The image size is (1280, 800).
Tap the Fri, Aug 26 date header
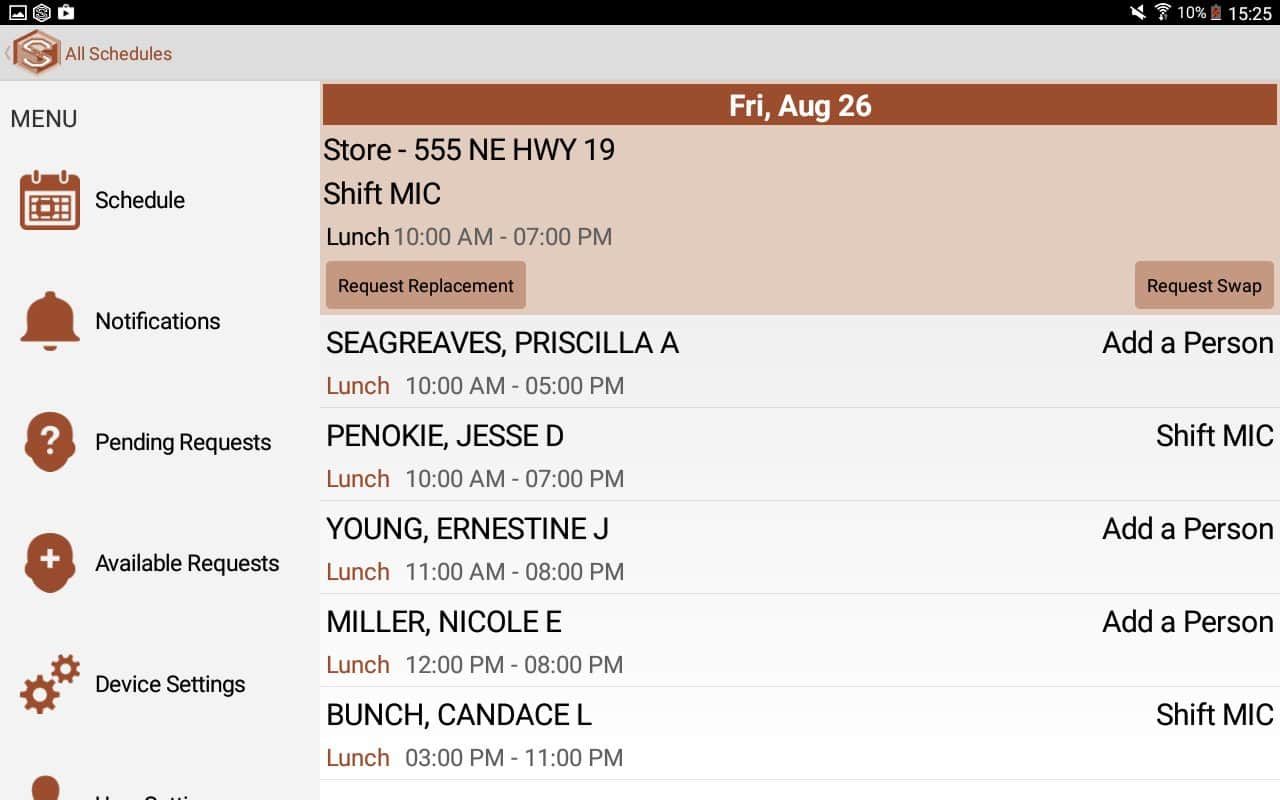point(799,105)
